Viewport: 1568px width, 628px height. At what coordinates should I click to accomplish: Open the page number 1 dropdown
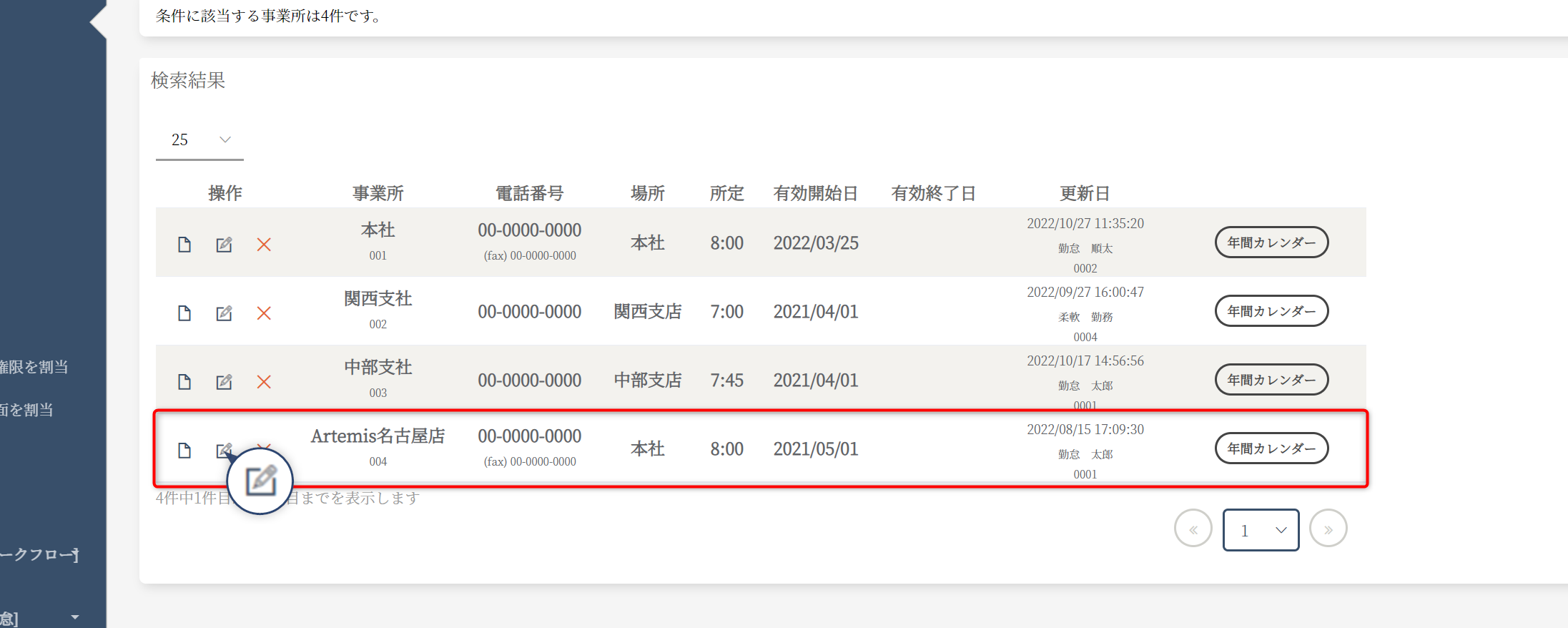1261,530
